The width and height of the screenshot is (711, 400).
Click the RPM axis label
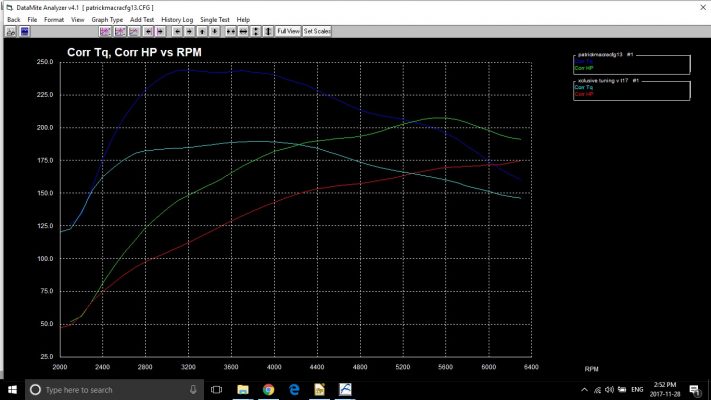pos(591,369)
